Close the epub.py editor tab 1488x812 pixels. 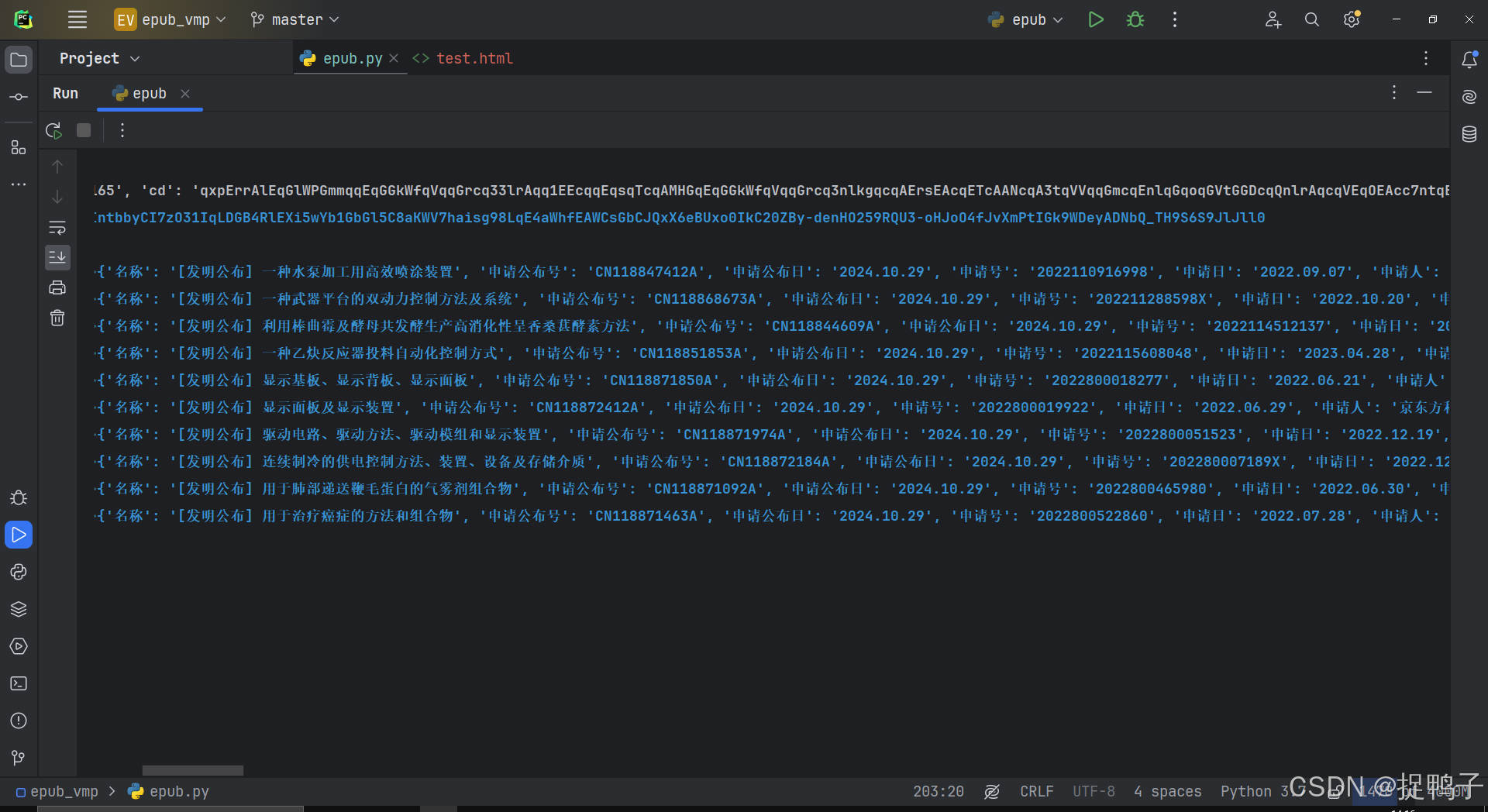[394, 58]
